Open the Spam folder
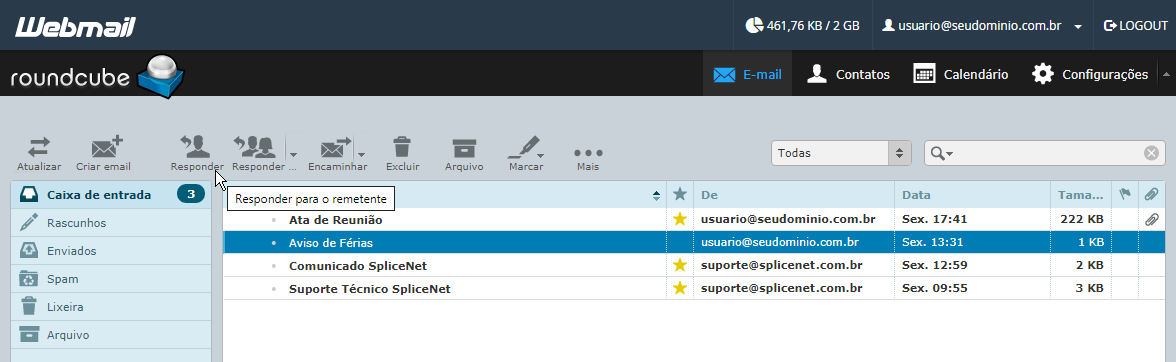 [x=111, y=279]
